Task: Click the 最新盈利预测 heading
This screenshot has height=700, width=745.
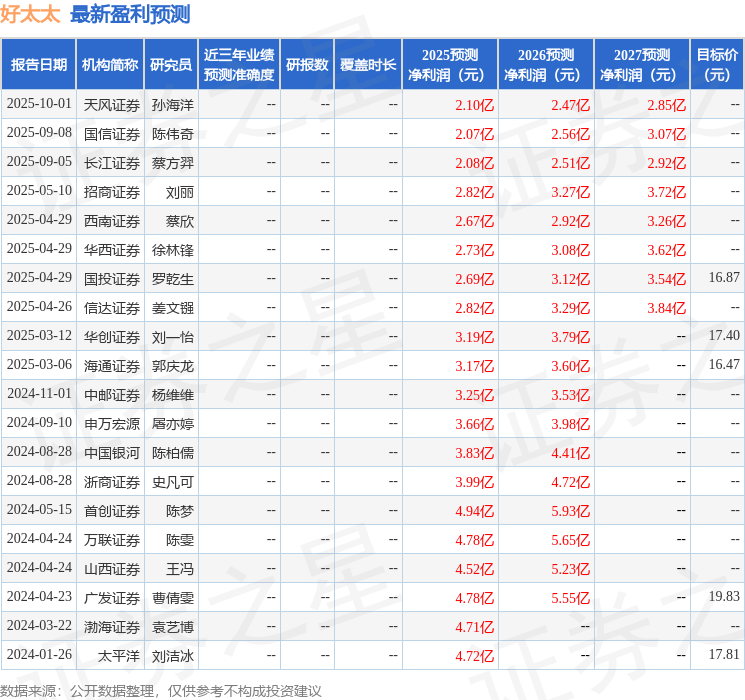Action: tap(130, 14)
